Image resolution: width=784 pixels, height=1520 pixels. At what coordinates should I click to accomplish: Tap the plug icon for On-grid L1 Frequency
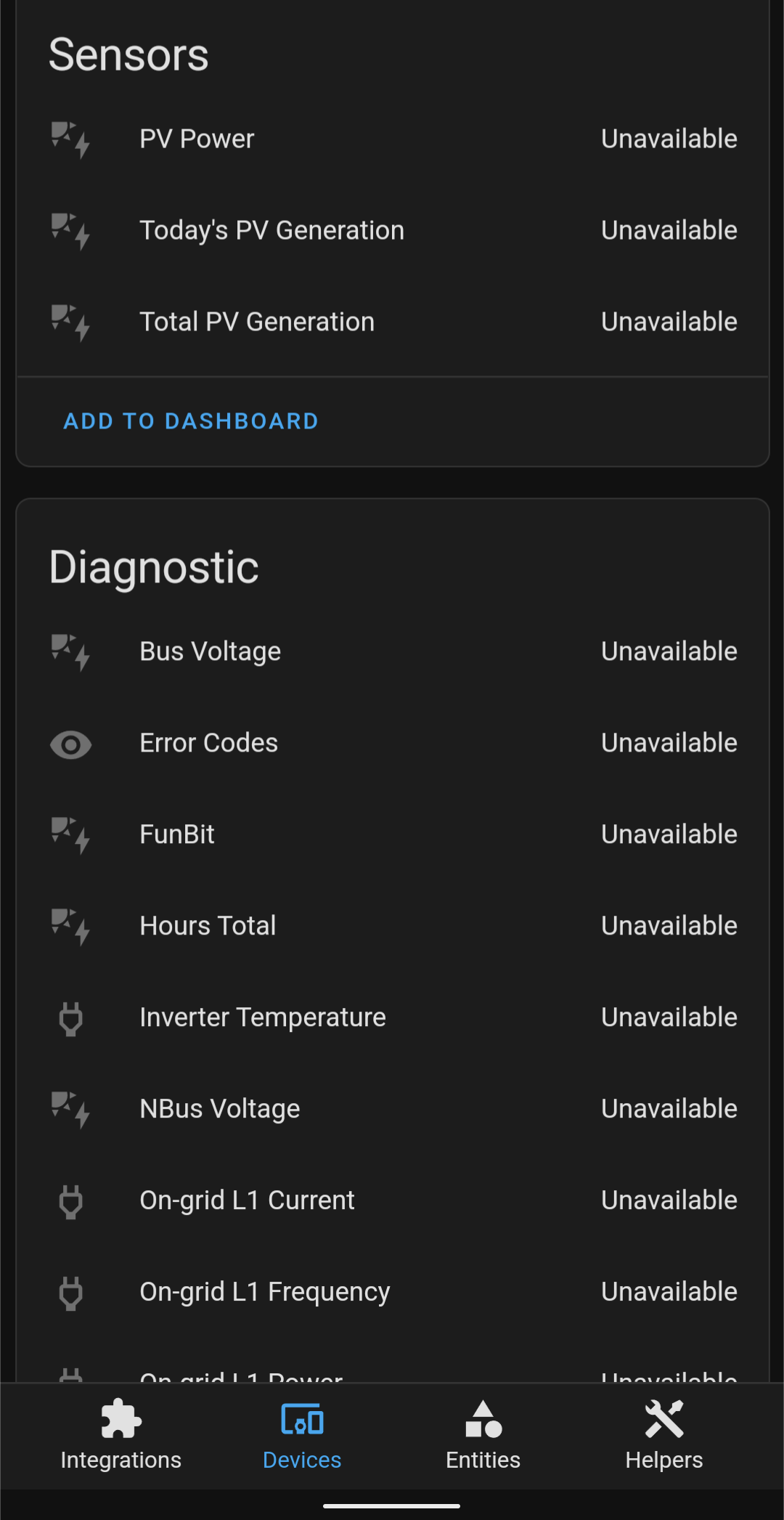coord(70,1293)
